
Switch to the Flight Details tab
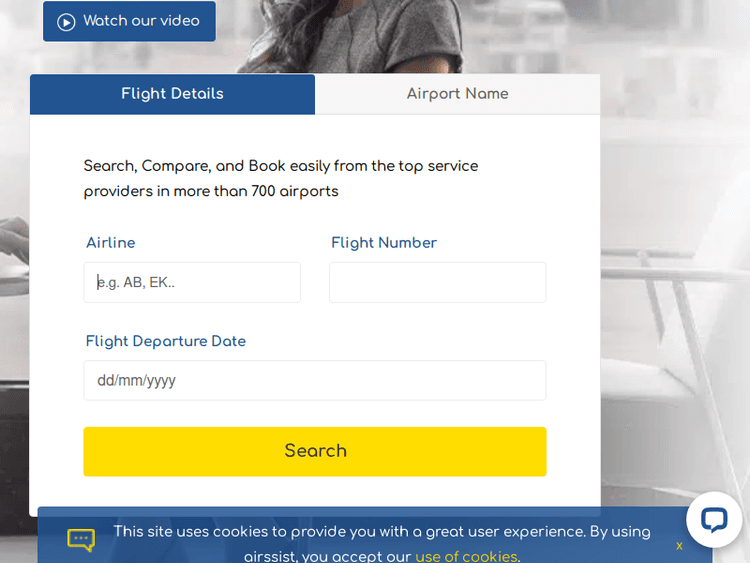(x=172, y=94)
